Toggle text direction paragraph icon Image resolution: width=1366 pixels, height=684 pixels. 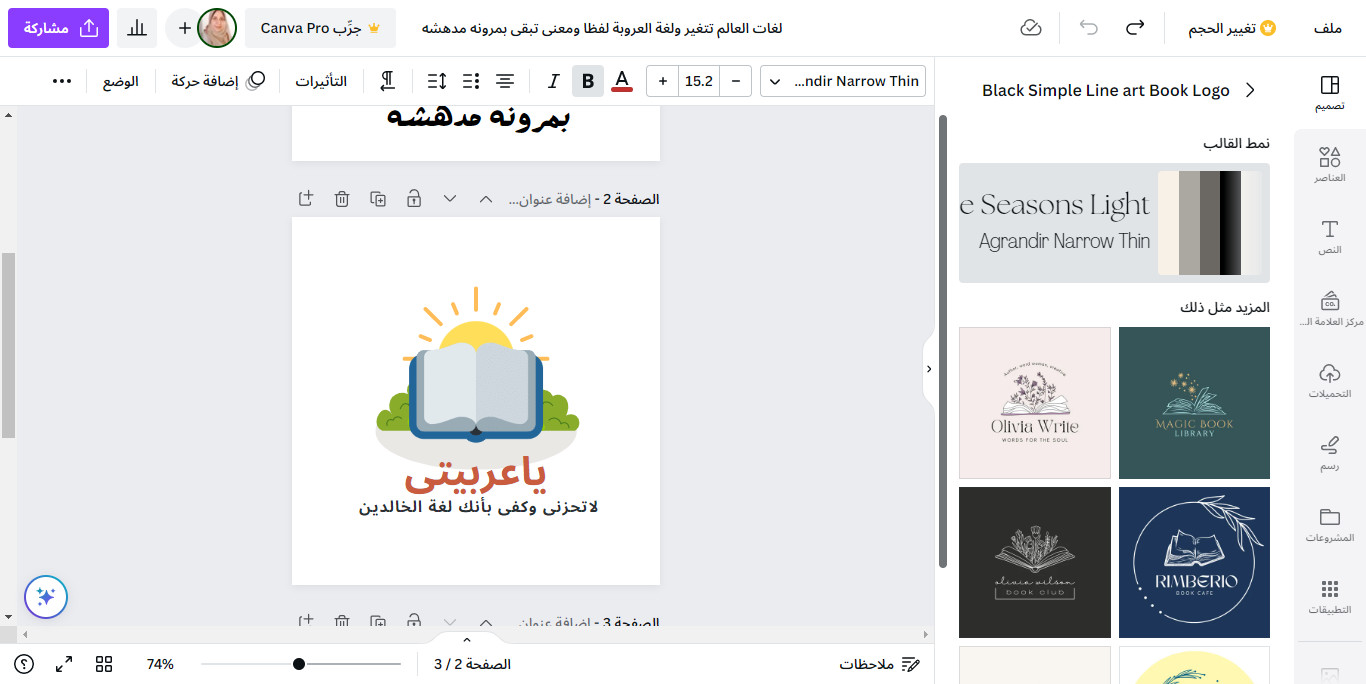click(x=386, y=81)
